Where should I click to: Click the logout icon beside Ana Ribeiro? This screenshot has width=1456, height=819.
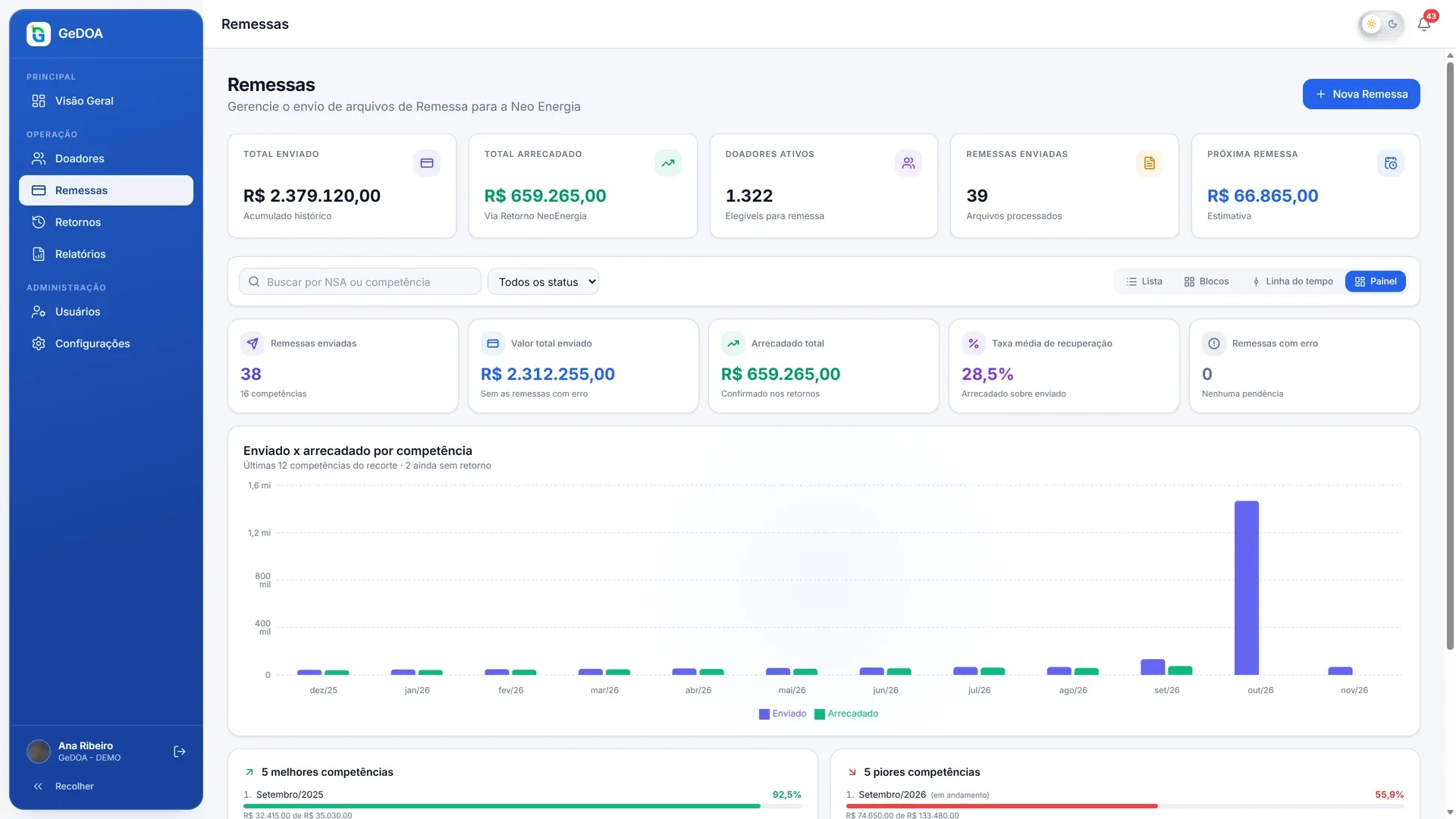pos(180,752)
